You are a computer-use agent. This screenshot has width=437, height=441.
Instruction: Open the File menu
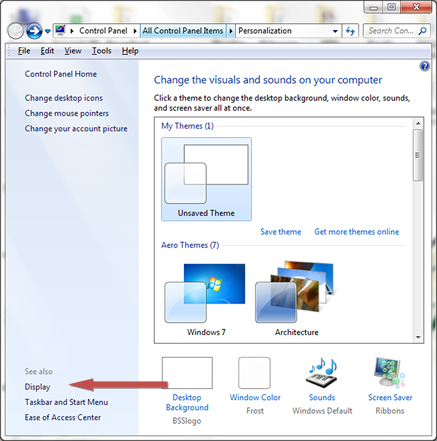coord(24,51)
